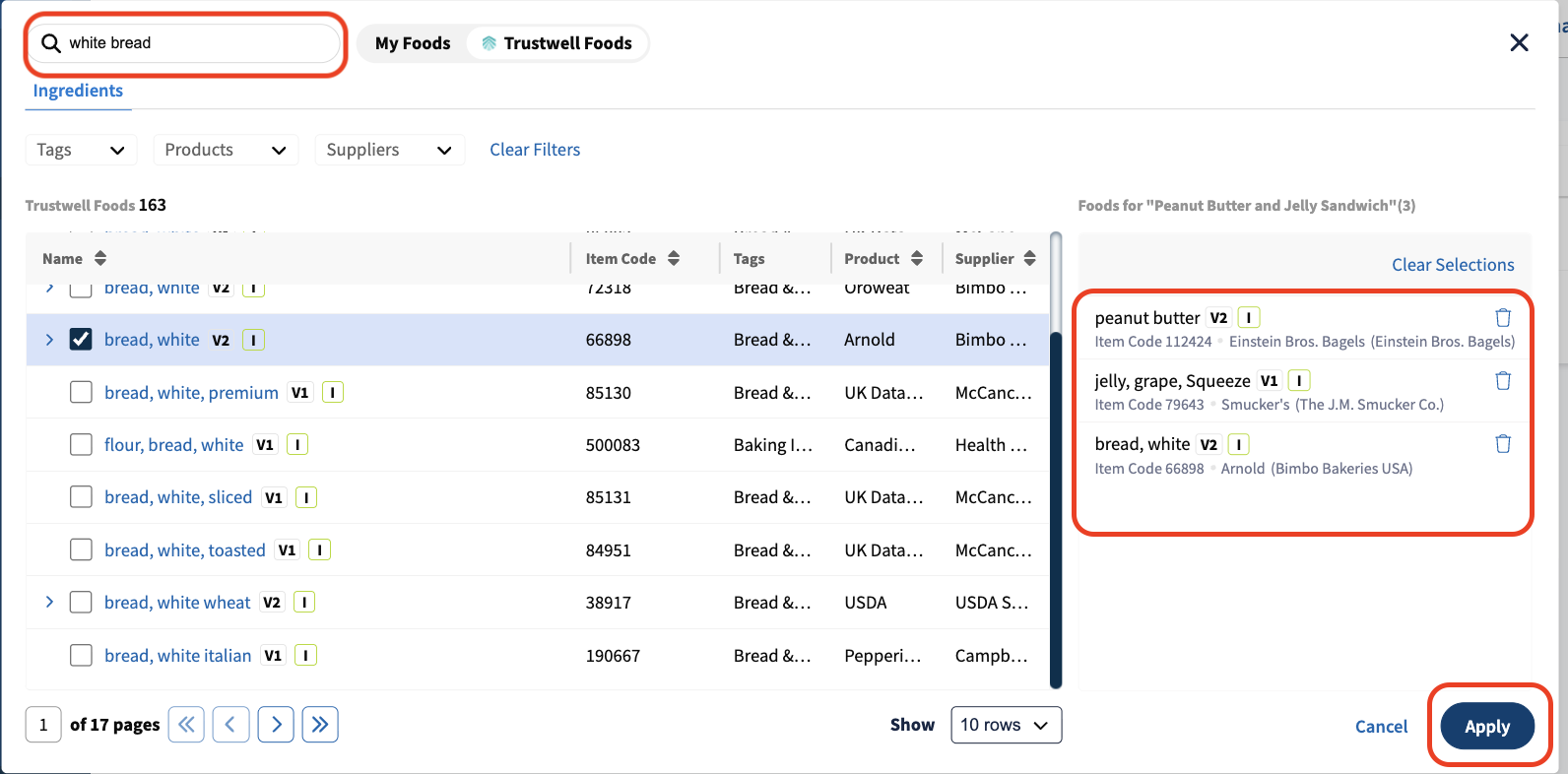Screen dimensions: 1568x774
Task: Click Clear Selections link
Action: click(x=1453, y=265)
